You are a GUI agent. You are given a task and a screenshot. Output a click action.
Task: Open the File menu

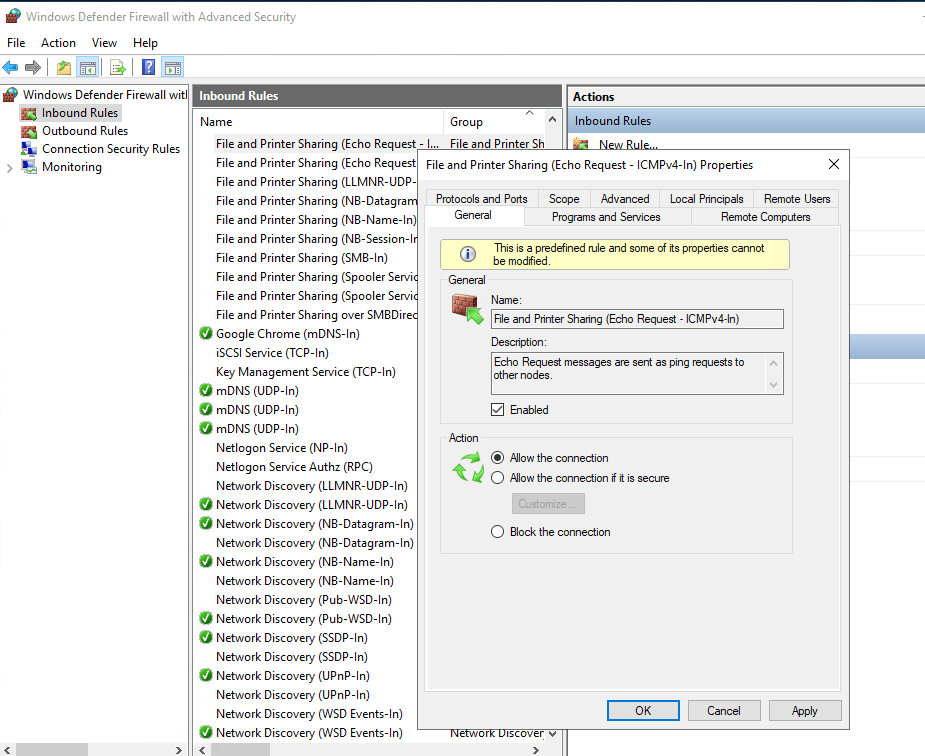click(16, 43)
